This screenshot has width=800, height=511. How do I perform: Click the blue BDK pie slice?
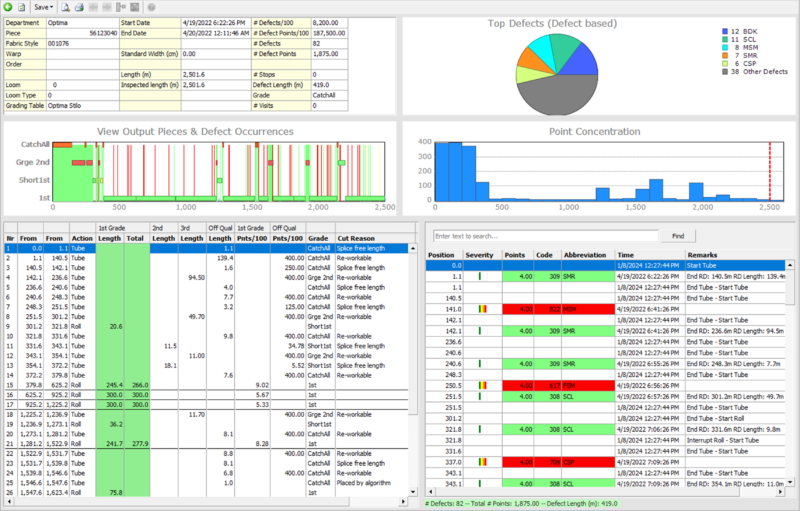(x=582, y=61)
